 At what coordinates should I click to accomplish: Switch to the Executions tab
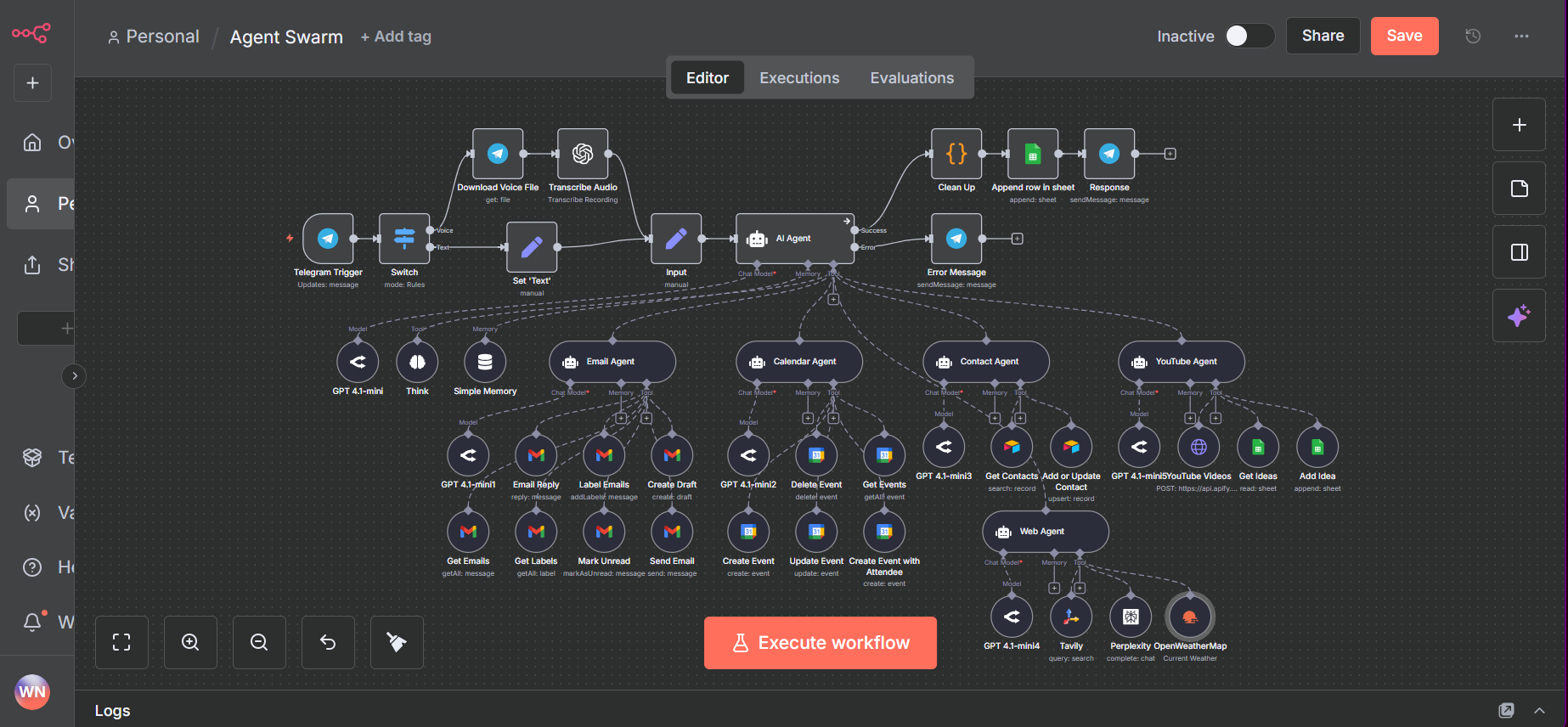pos(799,77)
